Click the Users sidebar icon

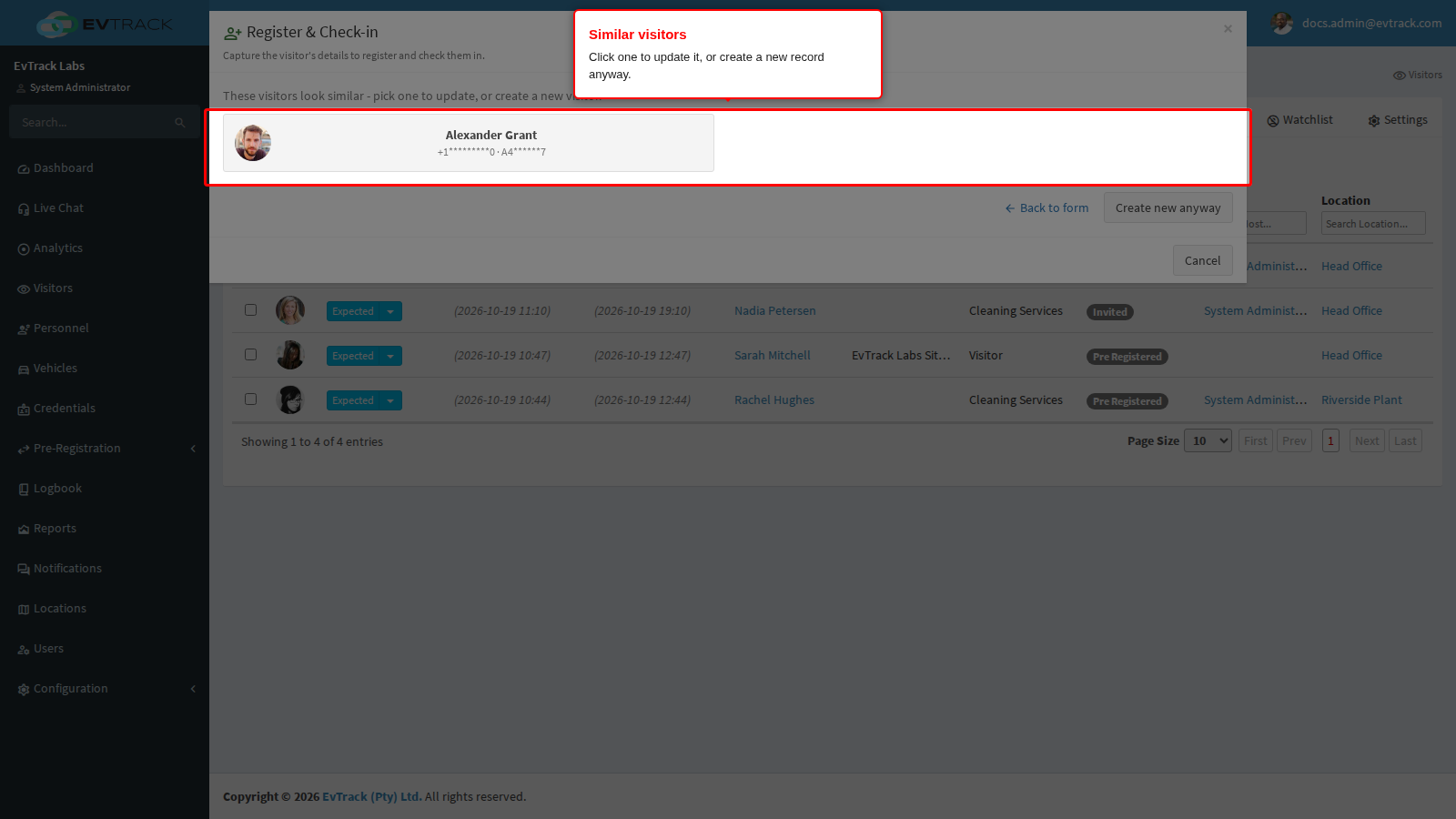point(24,650)
